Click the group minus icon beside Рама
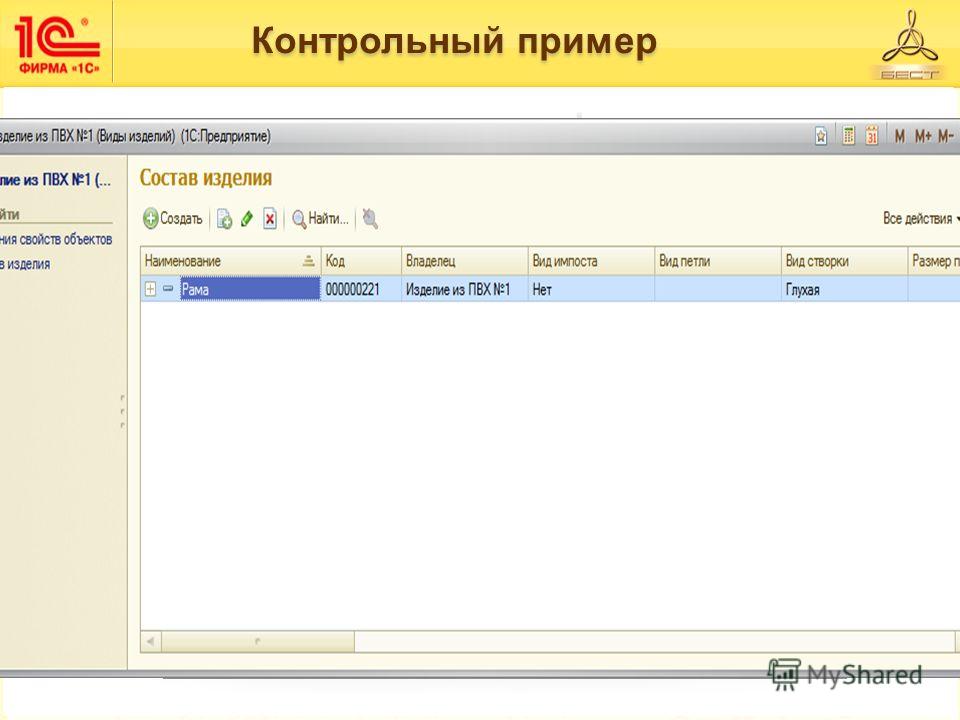This screenshot has height=720, width=960. click(x=168, y=288)
